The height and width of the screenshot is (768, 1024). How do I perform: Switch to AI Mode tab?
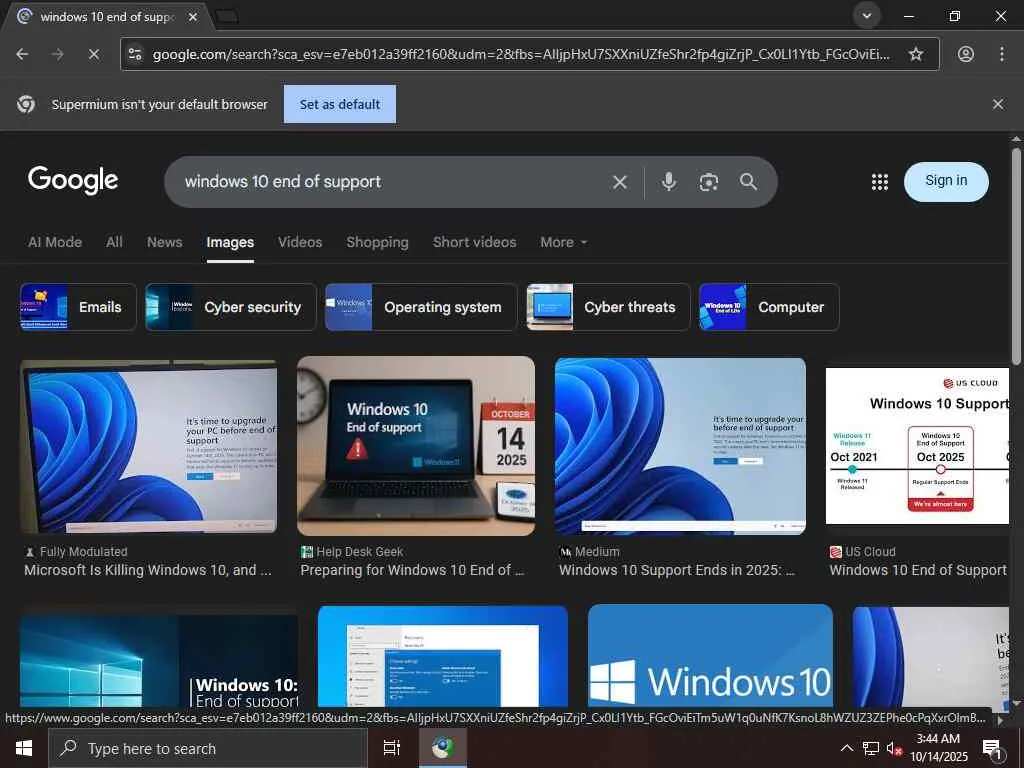click(x=55, y=242)
